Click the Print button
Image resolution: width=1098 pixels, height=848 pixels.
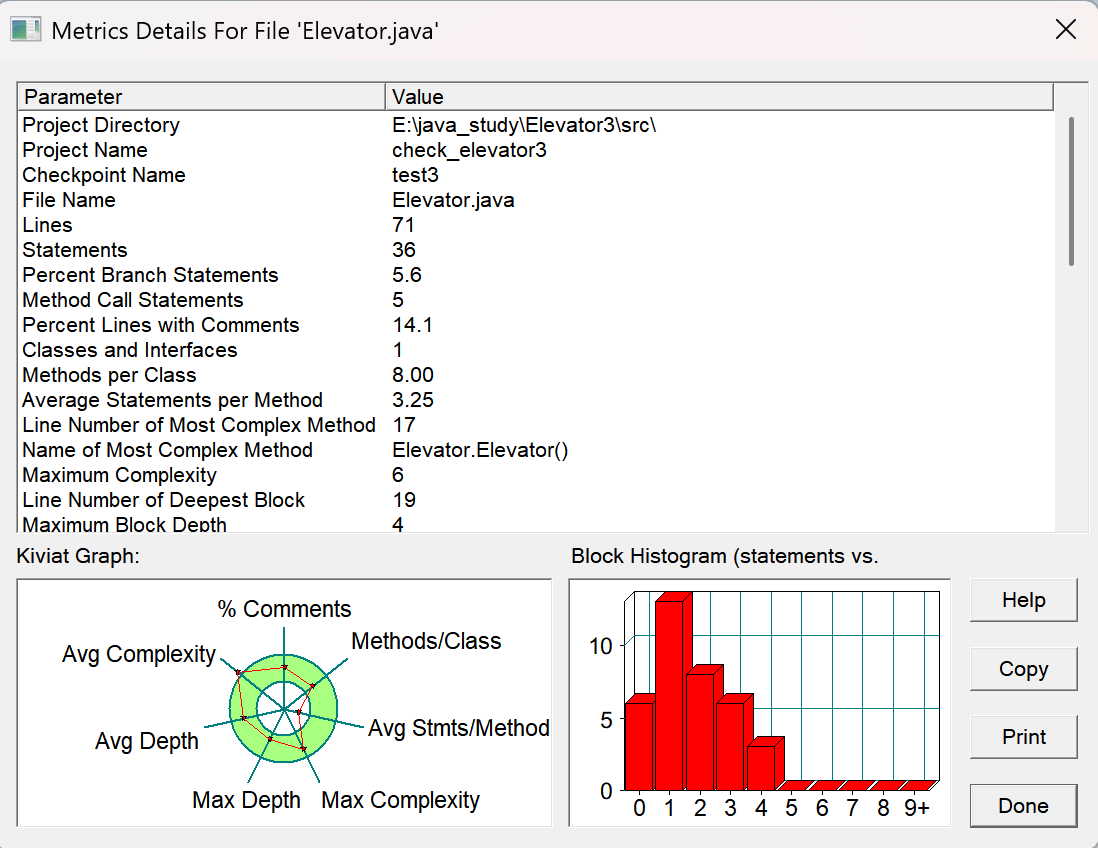1023,737
